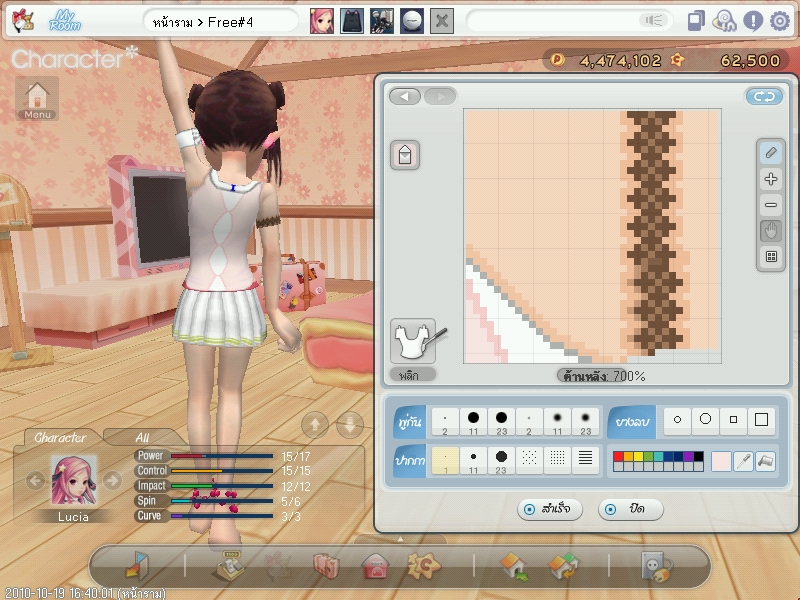Select large square eraser
Image resolution: width=800 pixels, height=600 pixels.
(x=761, y=420)
